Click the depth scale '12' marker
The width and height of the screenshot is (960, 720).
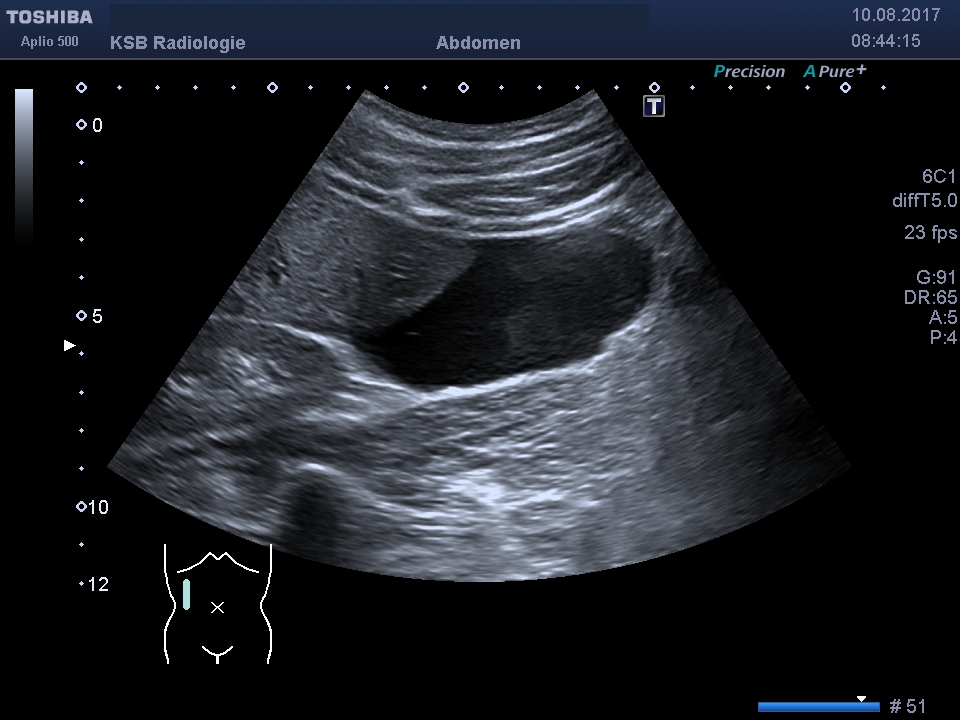pos(94,585)
